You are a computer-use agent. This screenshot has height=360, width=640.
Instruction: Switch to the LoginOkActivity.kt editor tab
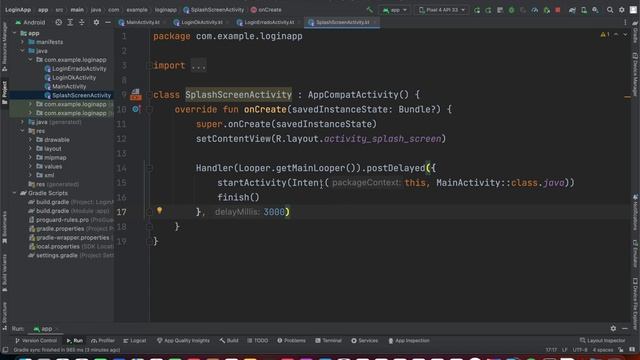[200, 22]
